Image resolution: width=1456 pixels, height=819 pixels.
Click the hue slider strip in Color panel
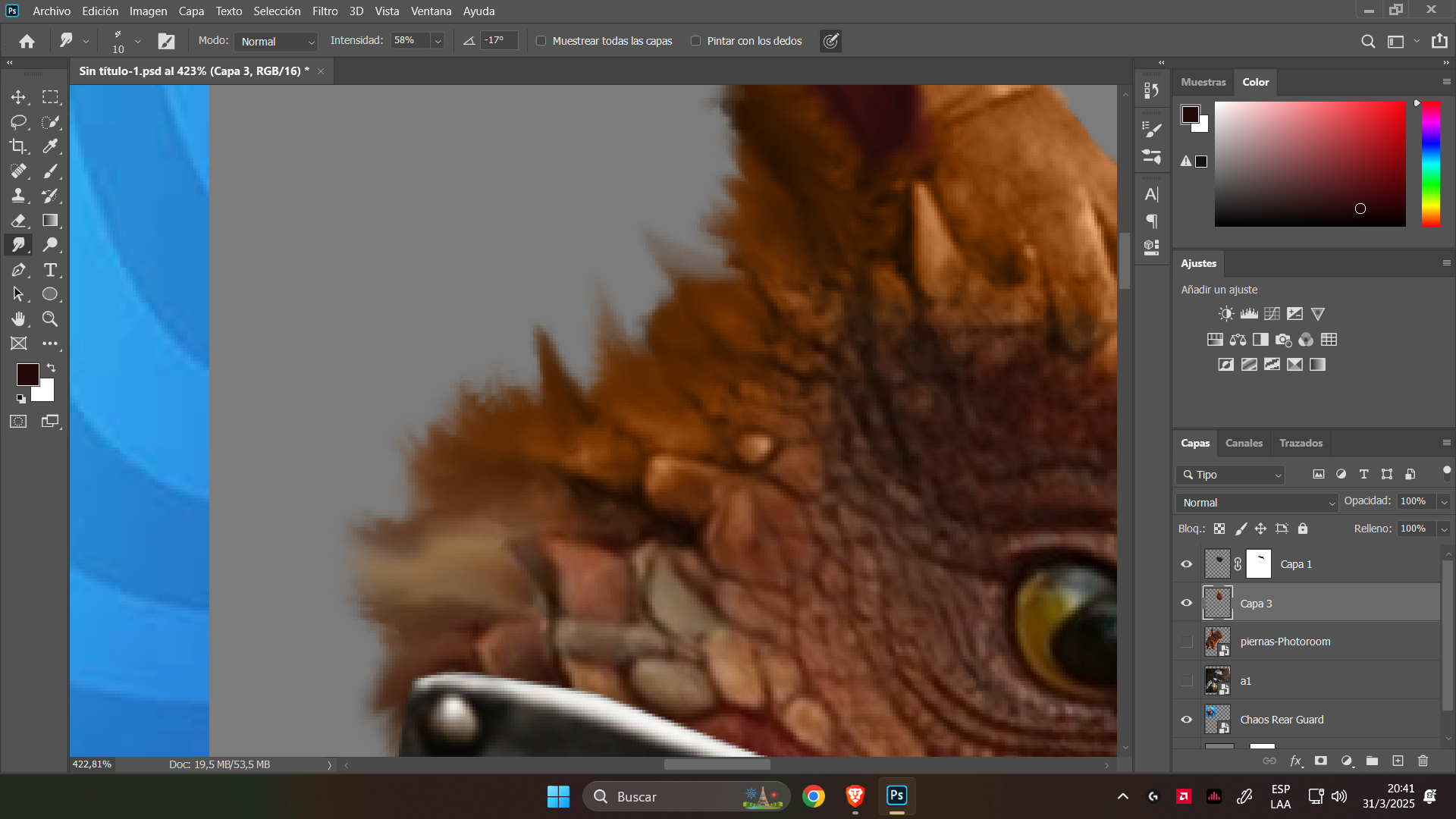(1431, 164)
